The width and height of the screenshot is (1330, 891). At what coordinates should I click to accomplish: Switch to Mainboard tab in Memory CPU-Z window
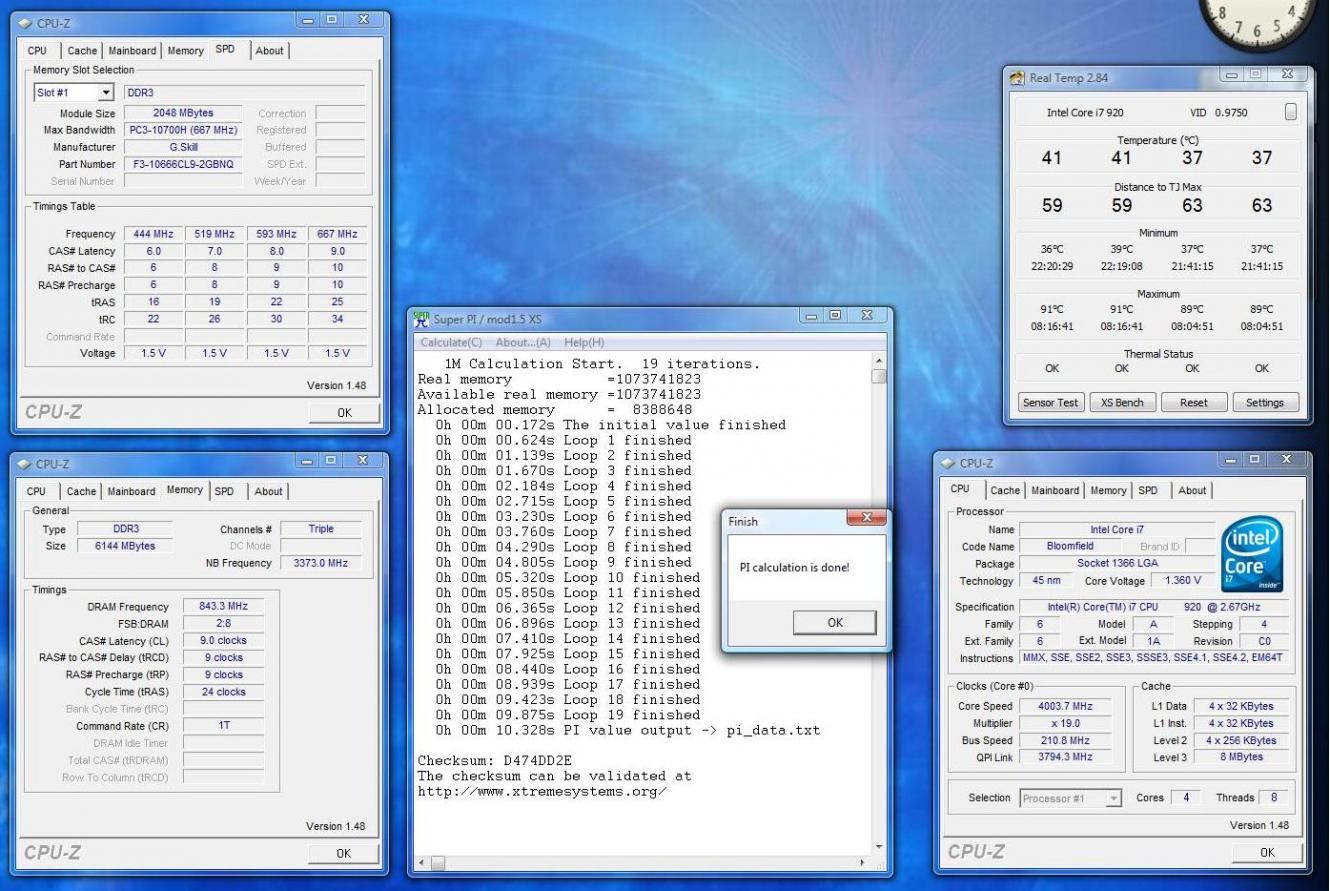(132, 492)
